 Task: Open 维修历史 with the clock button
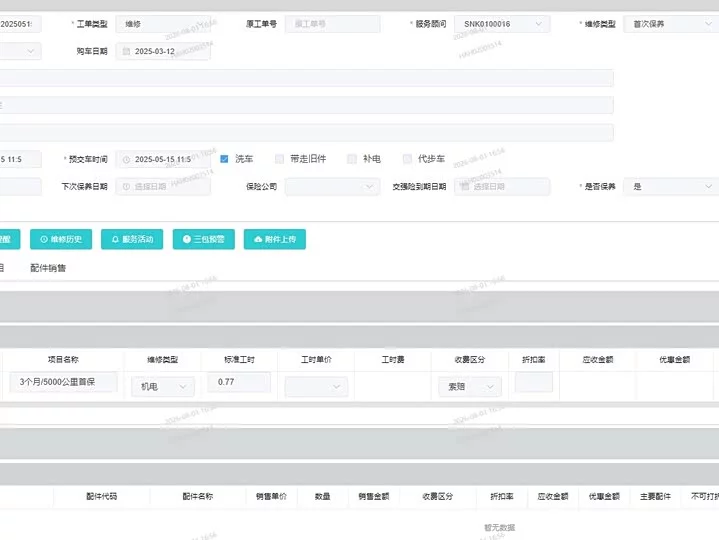coord(61,239)
